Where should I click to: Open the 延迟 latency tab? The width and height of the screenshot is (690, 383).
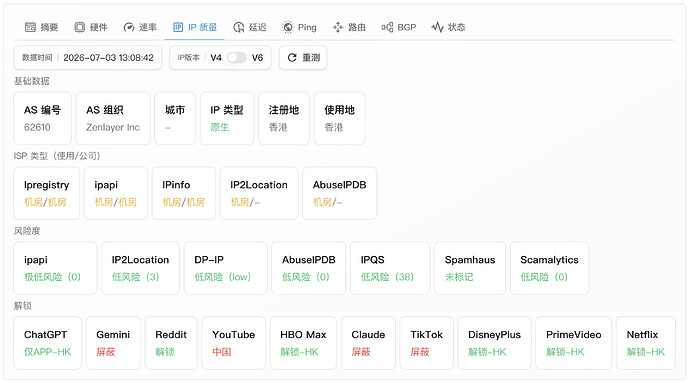pos(250,27)
